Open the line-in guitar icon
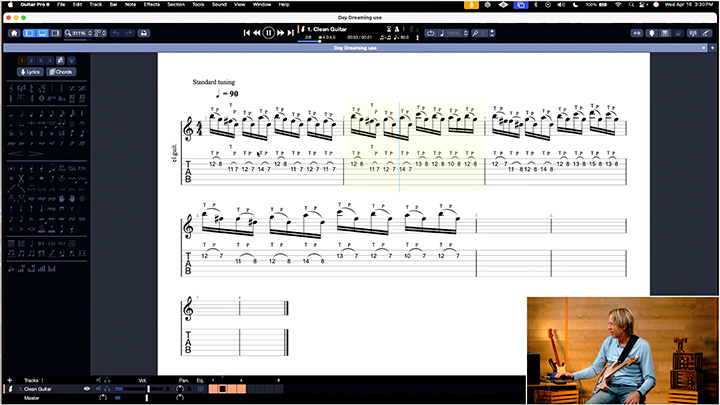This screenshot has width=720, height=405. click(706, 33)
